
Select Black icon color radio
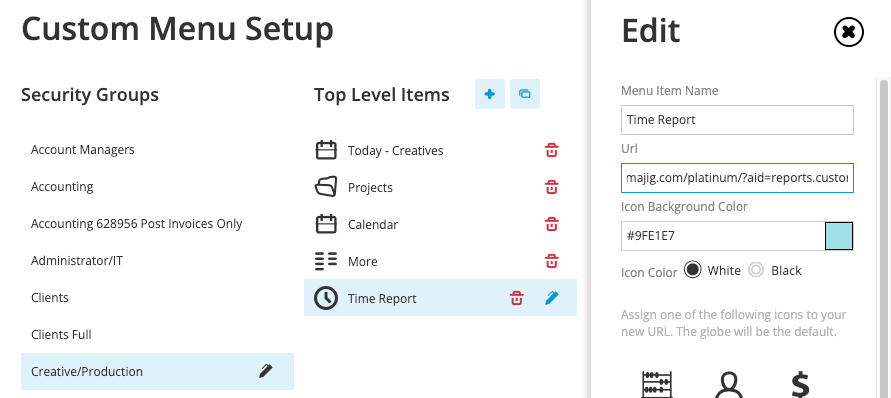(x=756, y=270)
